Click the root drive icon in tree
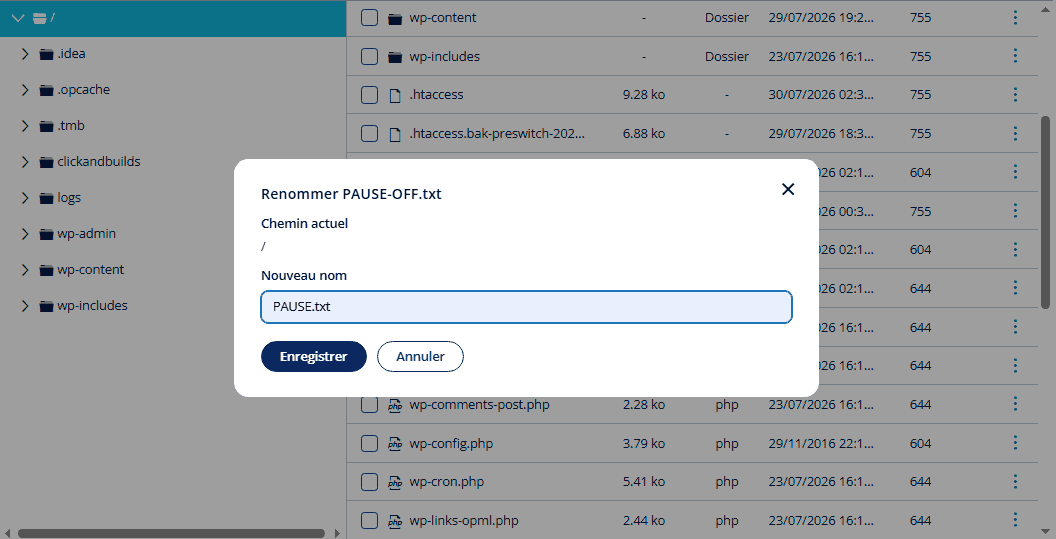 coord(40,18)
